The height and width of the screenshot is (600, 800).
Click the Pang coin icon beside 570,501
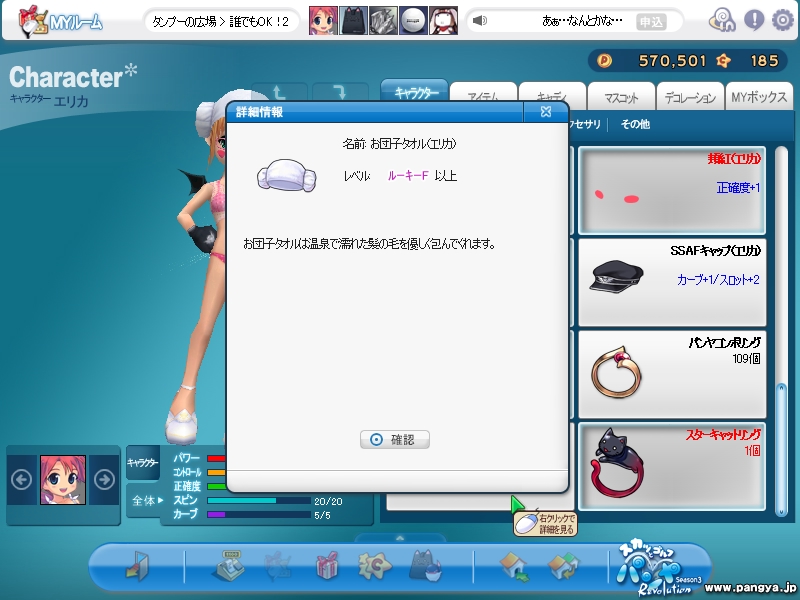pyautogui.click(x=604, y=61)
